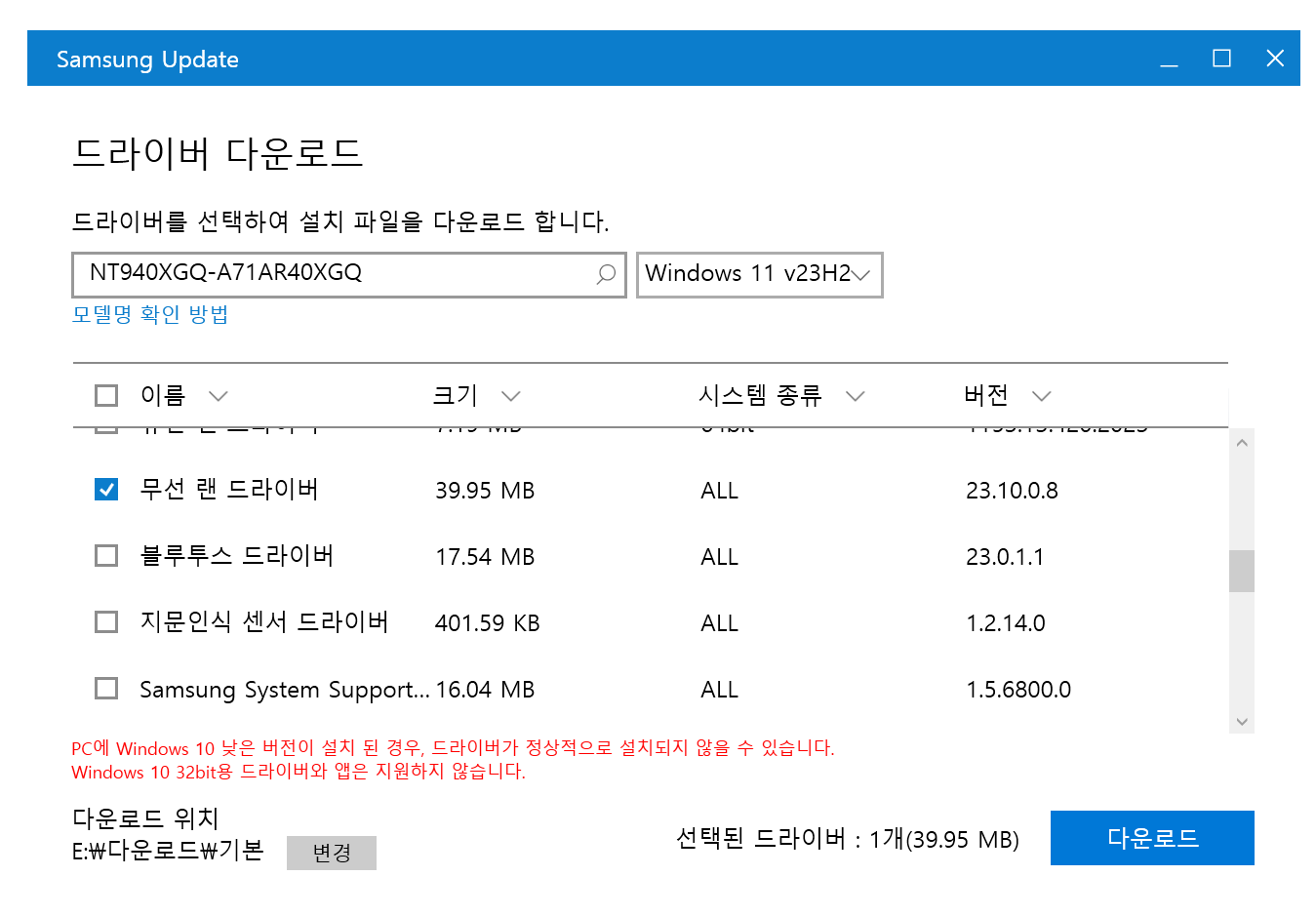Click the 39.95 MB size cell
Screen dimensions: 1316x916
(x=485, y=491)
